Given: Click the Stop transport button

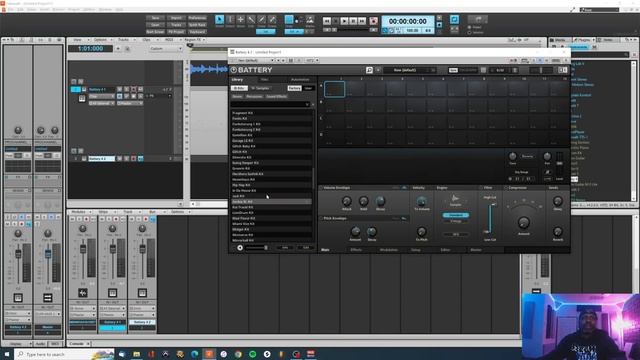Looking at the screenshot, I should tap(336, 21).
